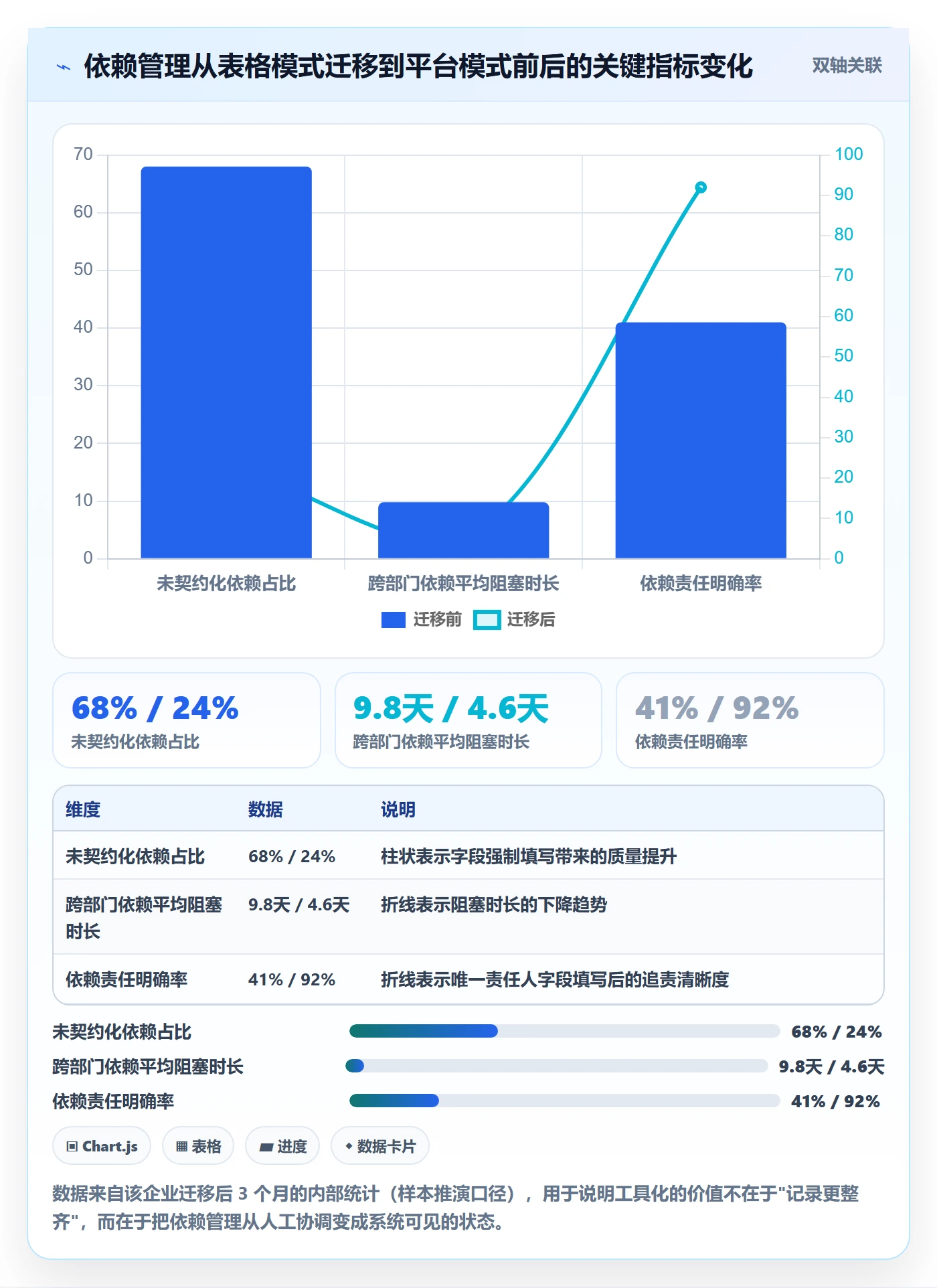
Task: Click the 41% / 92% value beside the progress bar
Action: tap(835, 1101)
